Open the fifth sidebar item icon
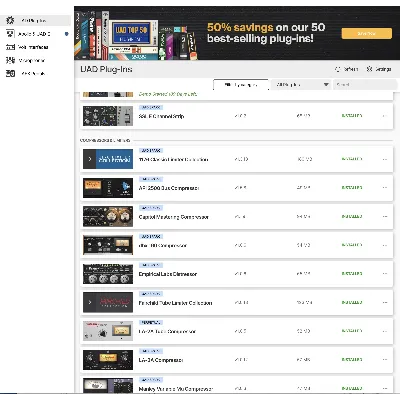400x400 pixels. coord(10,73)
